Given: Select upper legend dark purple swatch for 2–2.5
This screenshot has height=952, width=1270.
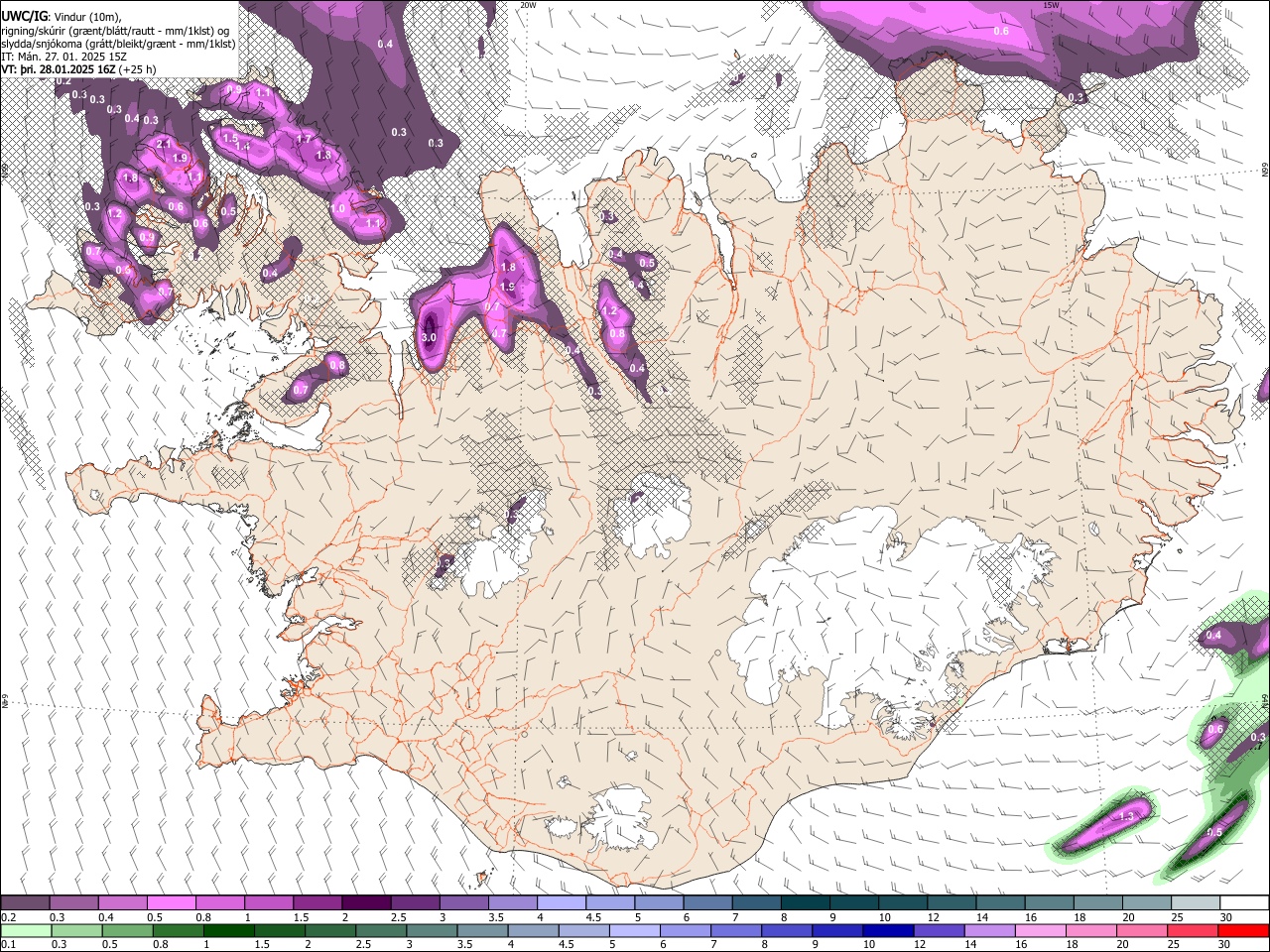Looking at the screenshot, I should 366,903.
